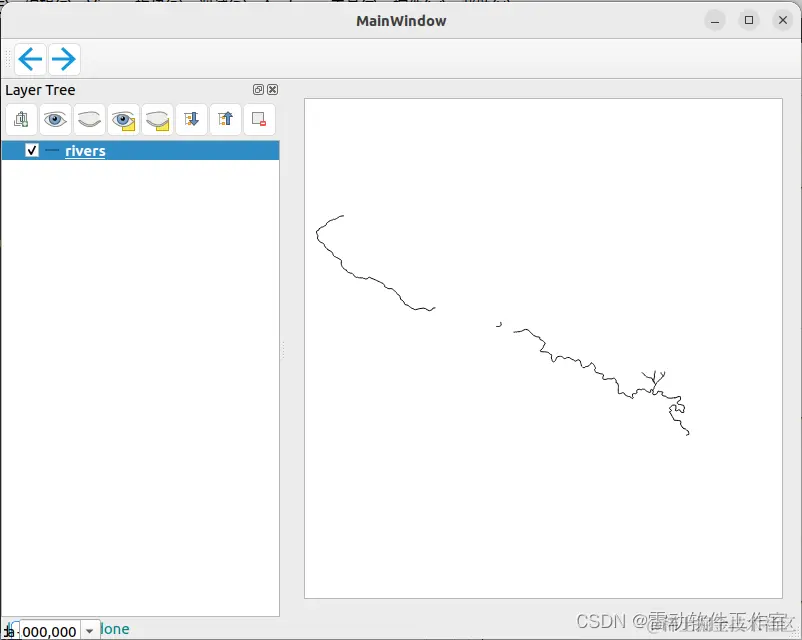Hide selected layers using the closed eye with yellow note icon
The height and width of the screenshot is (640, 802).
[158, 119]
